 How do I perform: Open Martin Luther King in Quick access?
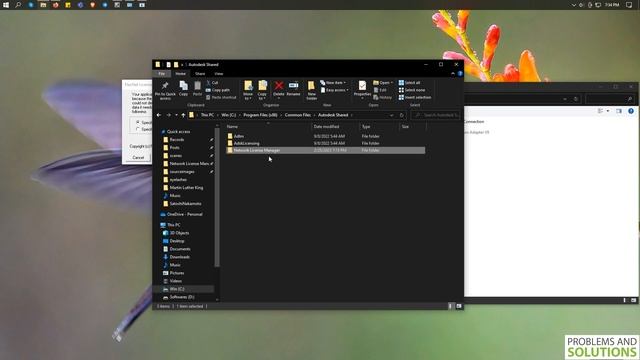(x=186, y=187)
